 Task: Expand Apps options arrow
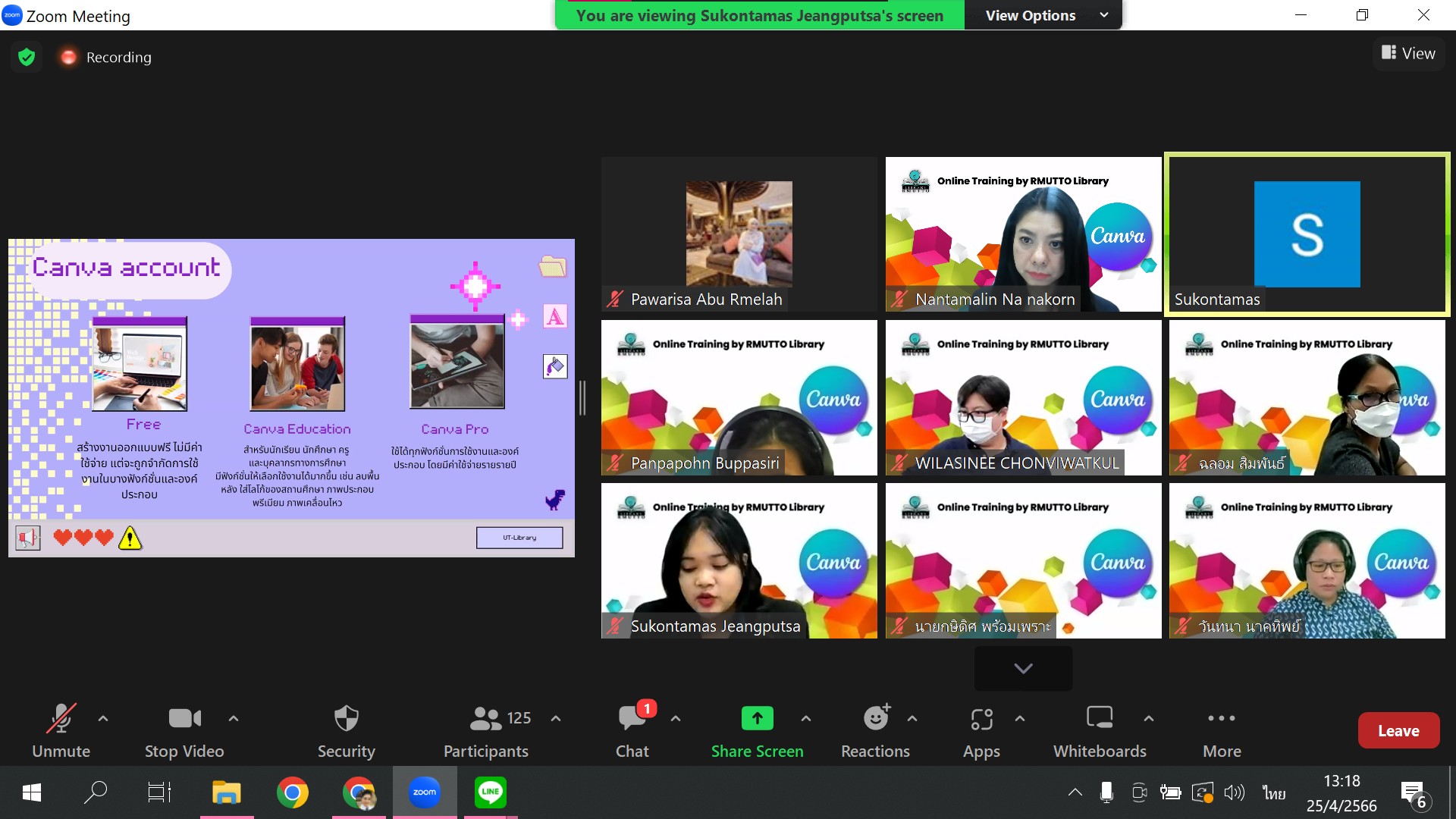point(1020,718)
